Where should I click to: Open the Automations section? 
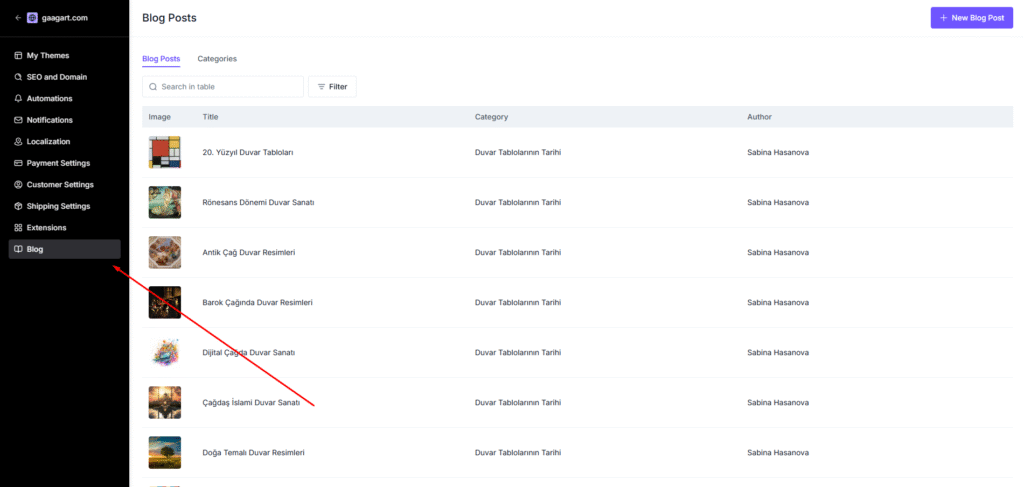coord(49,98)
